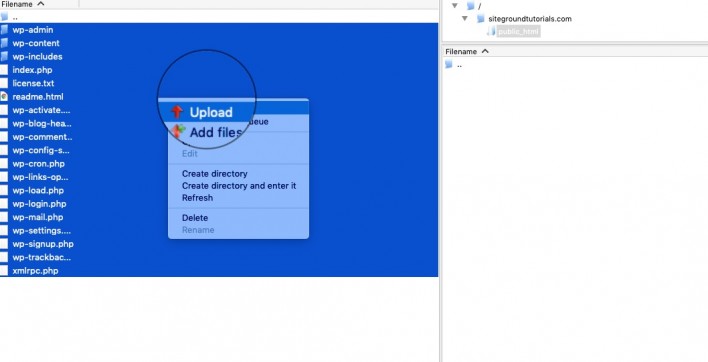Viewport: 708px width, 362px height.
Task: Click the public_html folder icon in tree
Action: 491,32
